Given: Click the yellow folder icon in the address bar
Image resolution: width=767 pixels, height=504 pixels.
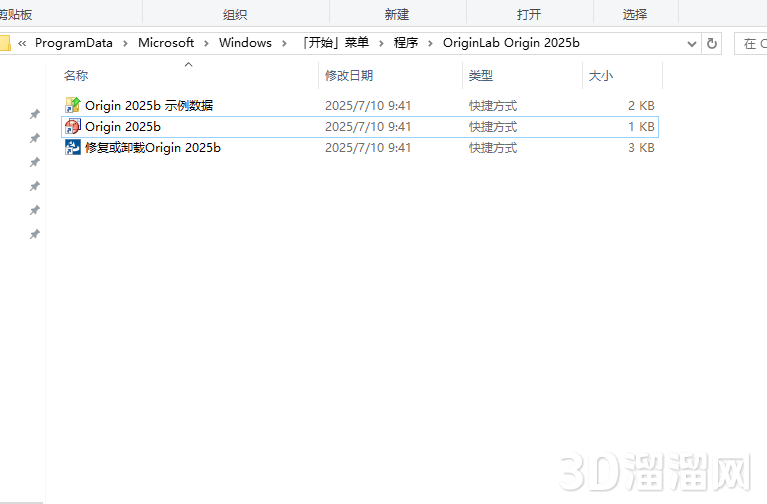Looking at the screenshot, I should [5, 43].
